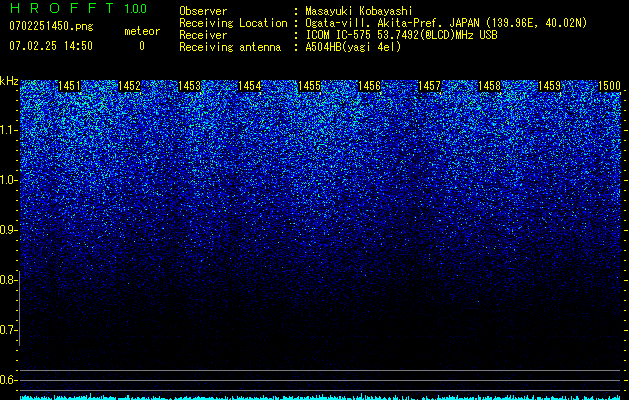
Task: Click the 1453 time marker
Action: (189, 86)
